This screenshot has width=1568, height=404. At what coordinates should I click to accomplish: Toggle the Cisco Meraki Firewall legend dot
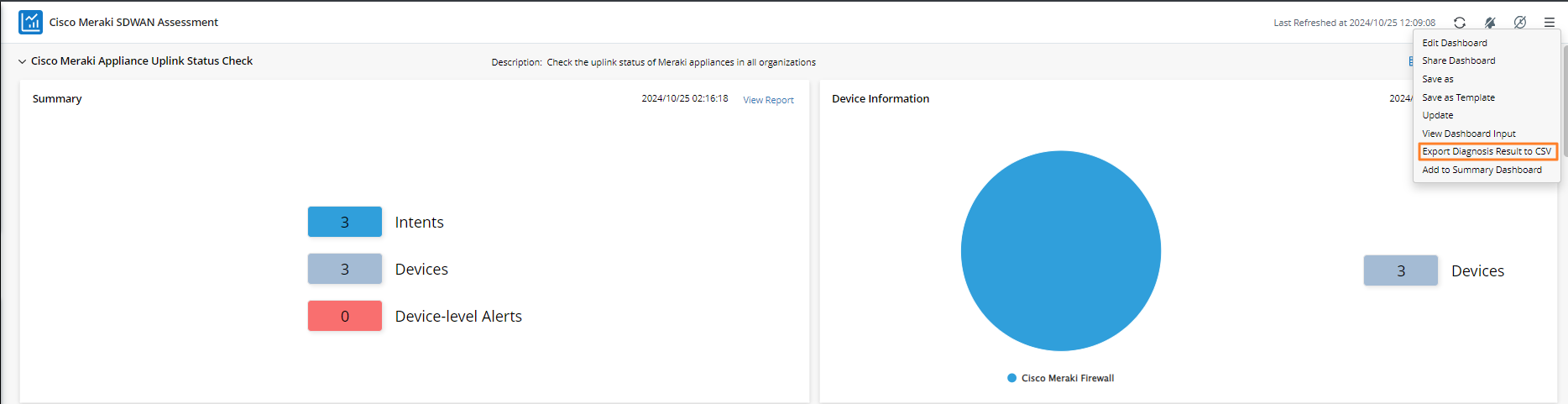pyautogui.click(x=1012, y=378)
